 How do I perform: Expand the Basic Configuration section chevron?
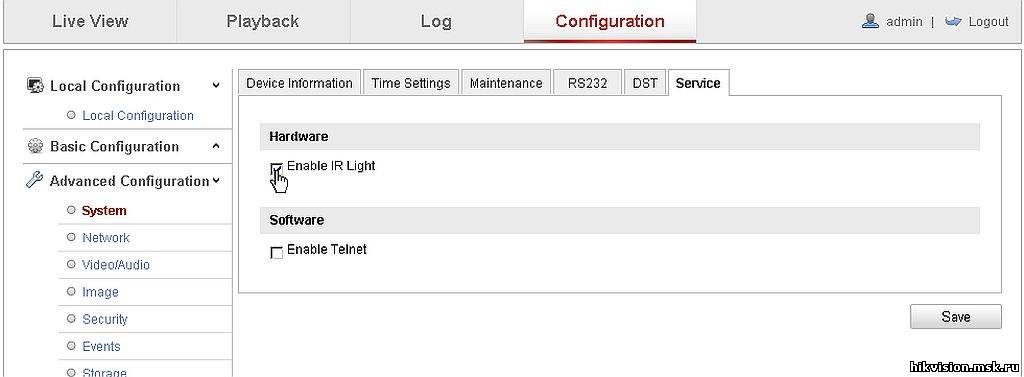tap(216, 146)
